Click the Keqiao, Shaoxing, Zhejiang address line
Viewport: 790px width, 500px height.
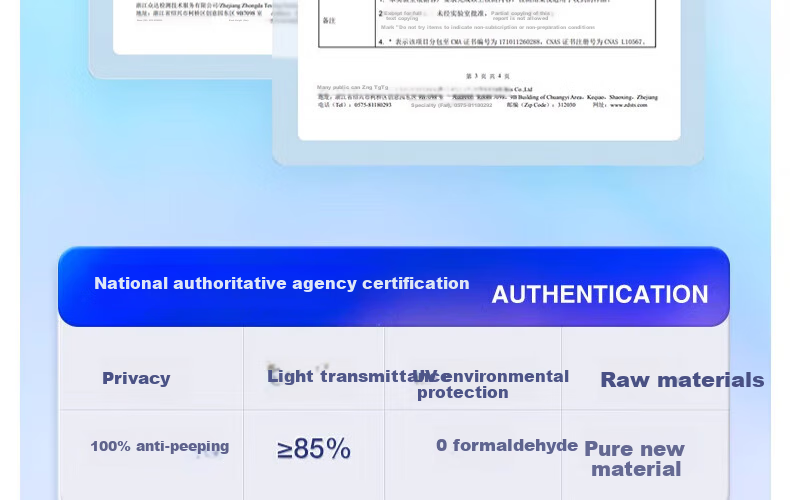(x=488, y=97)
